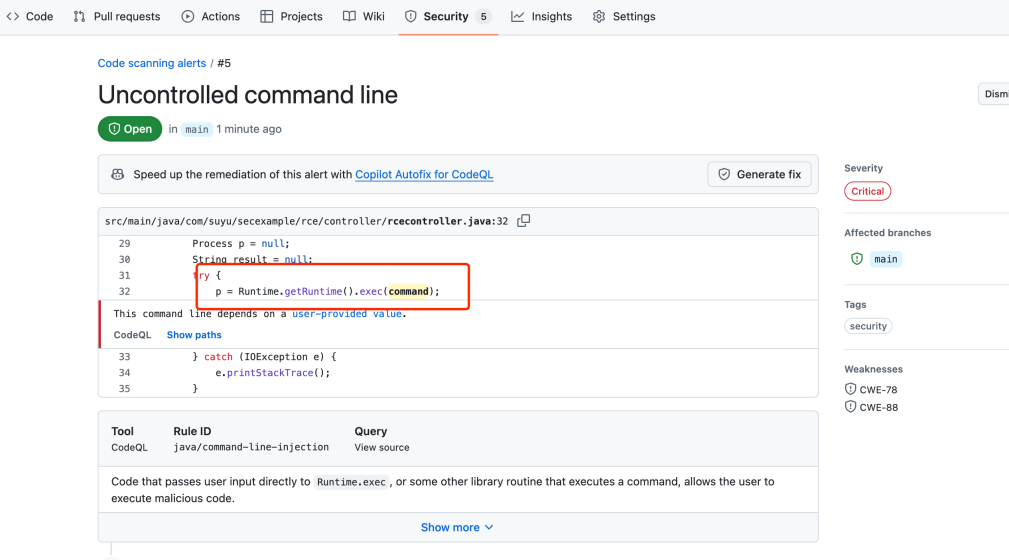This screenshot has width=1009, height=560.
Task: Click the Runtime.exec inline code text
Action: coord(351,482)
